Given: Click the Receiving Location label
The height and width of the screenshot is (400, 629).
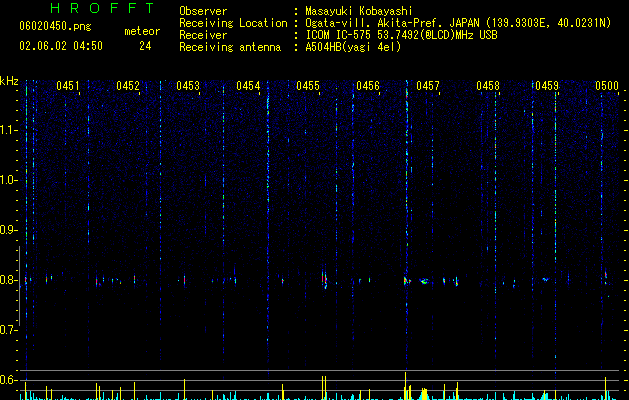Looking at the screenshot, I should click(233, 23).
